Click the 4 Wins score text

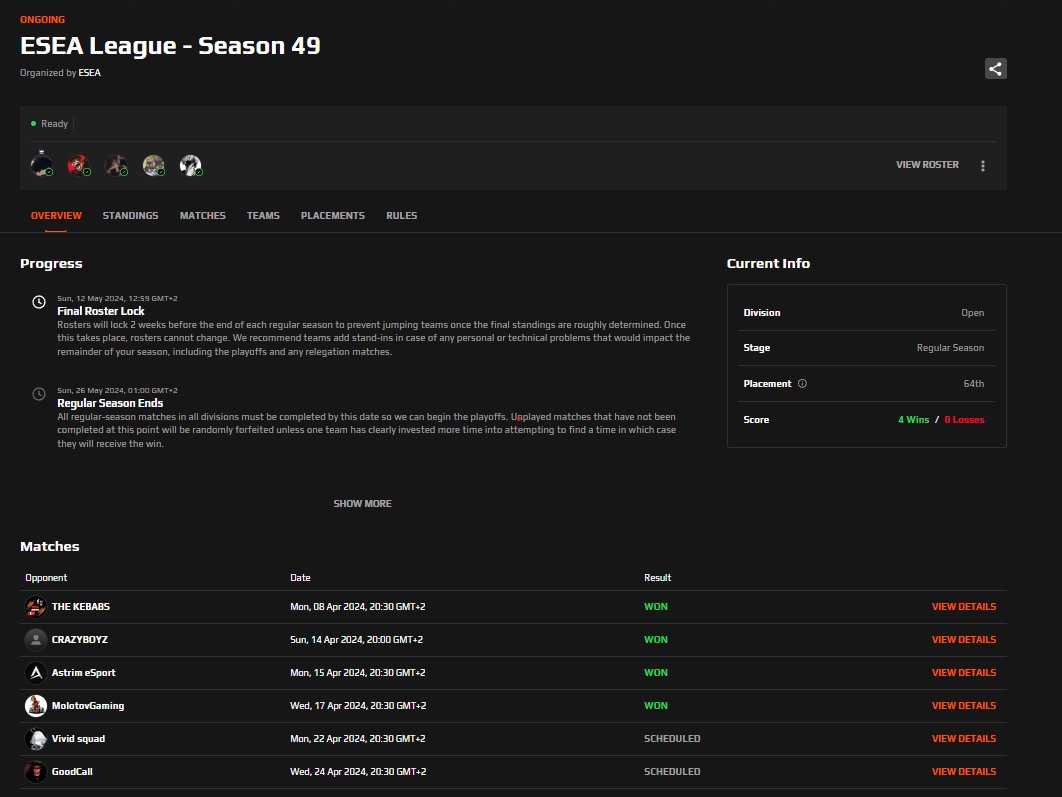point(914,420)
